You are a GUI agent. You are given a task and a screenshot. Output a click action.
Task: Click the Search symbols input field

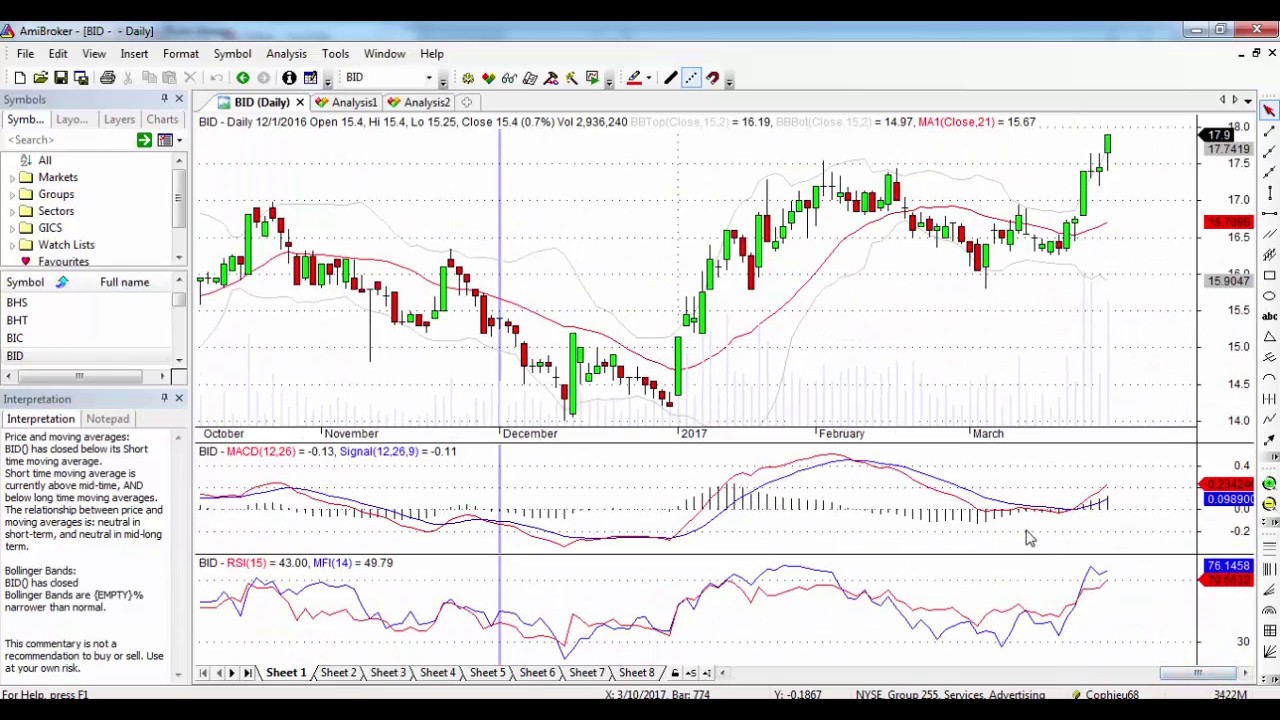click(x=68, y=140)
